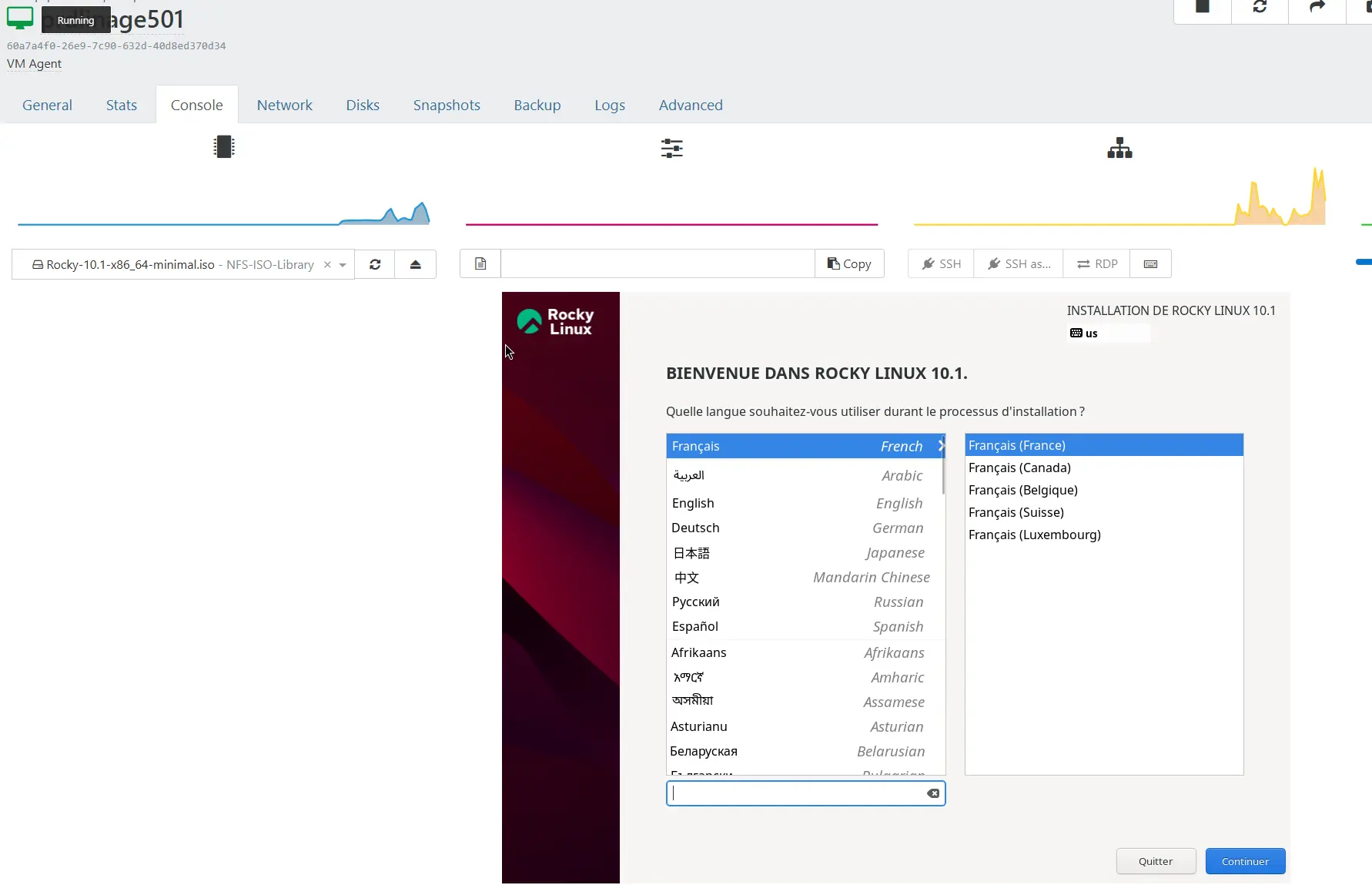Click the reboot icon in VM action bar

pyautogui.click(x=1260, y=7)
